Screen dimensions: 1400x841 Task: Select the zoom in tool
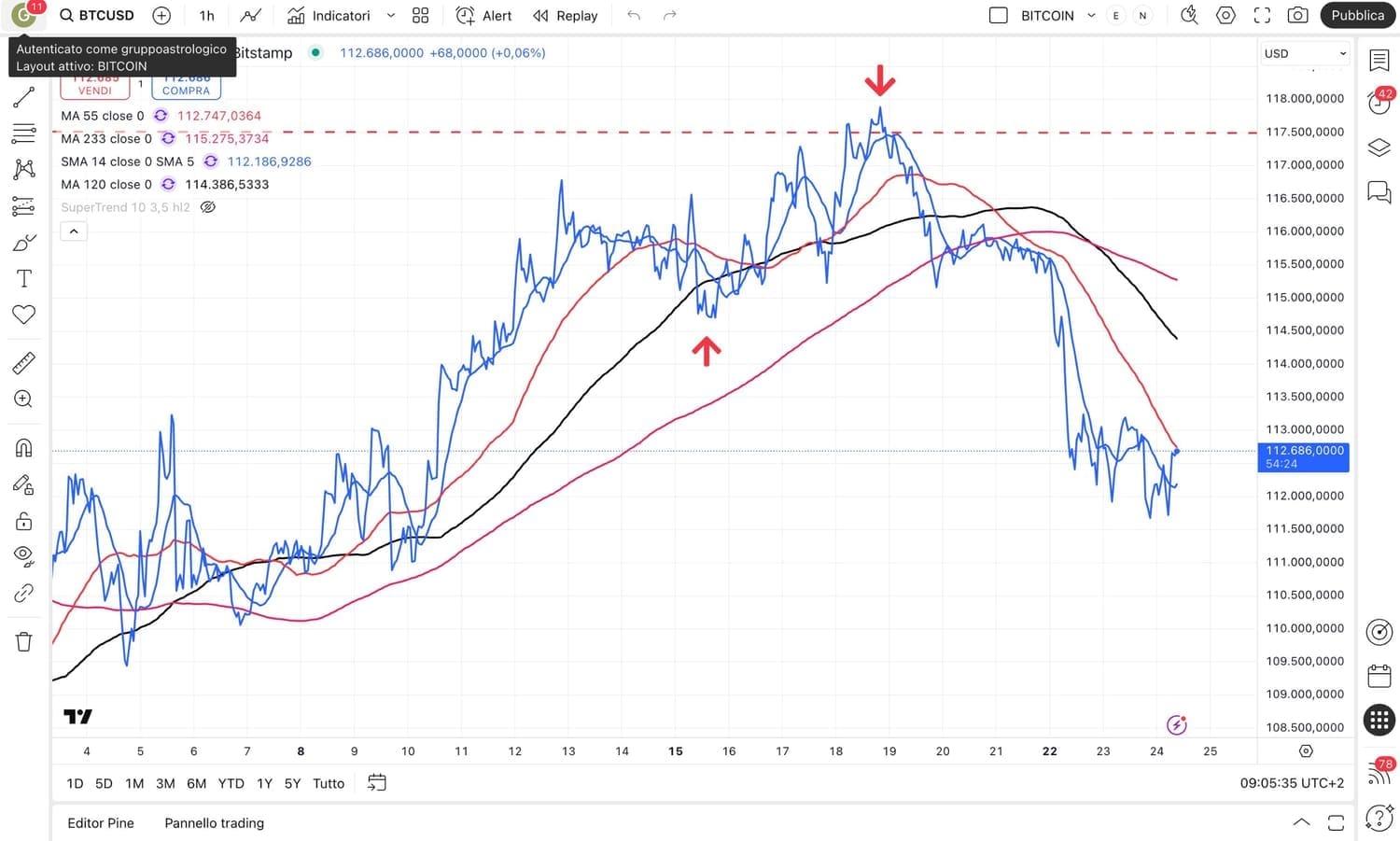coord(23,399)
